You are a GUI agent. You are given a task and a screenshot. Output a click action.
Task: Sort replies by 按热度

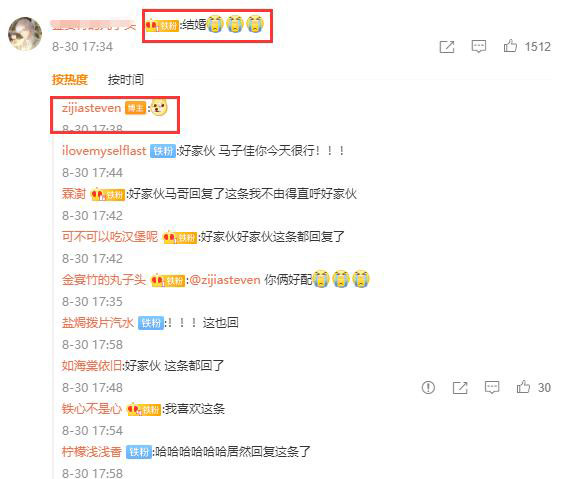point(70,79)
